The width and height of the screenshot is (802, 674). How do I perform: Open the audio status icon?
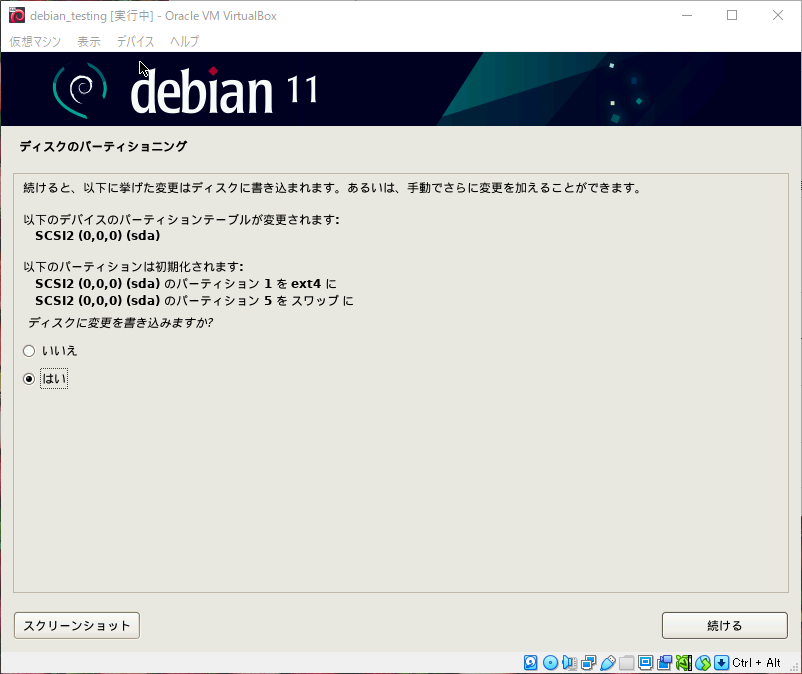569,663
